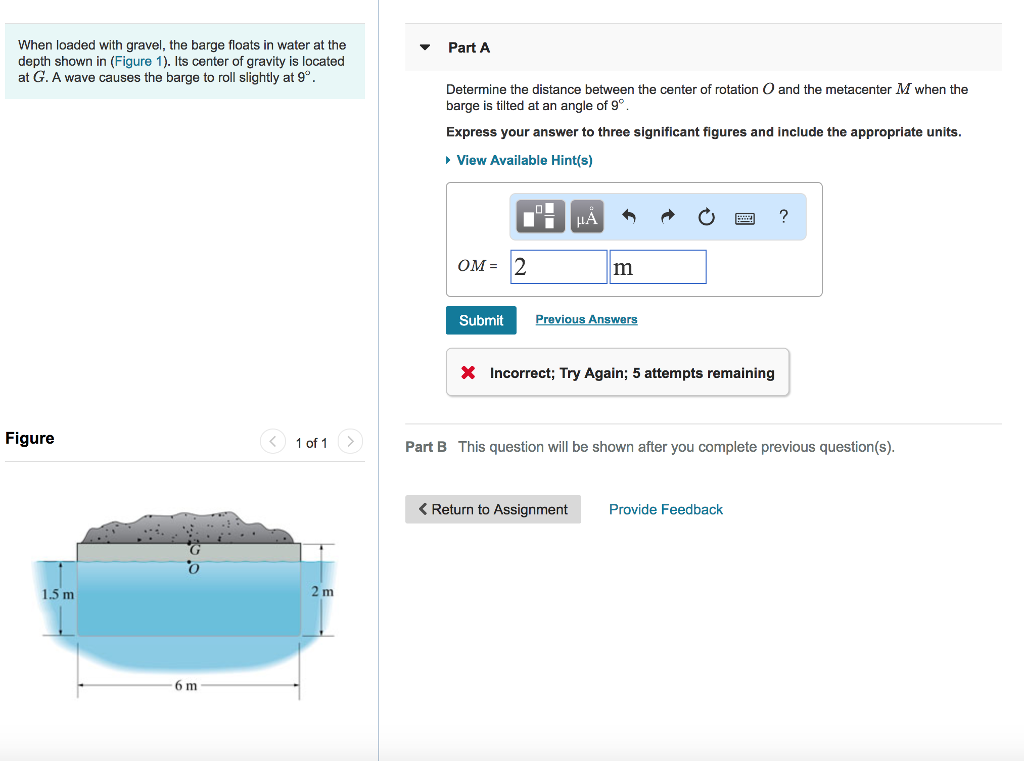Open the units (μÅ) icon
The height and width of the screenshot is (761, 1024).
tap(586, 216)
